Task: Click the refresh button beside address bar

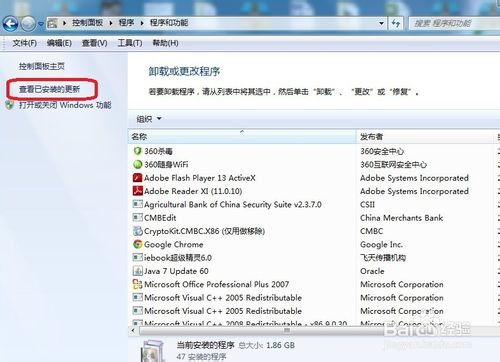Action: tap(396, 23)
